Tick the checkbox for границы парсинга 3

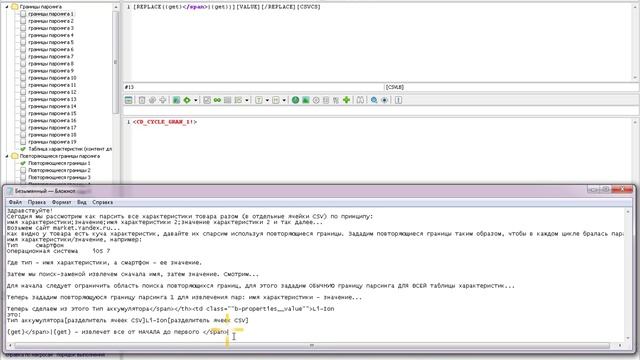pos(23,28)
